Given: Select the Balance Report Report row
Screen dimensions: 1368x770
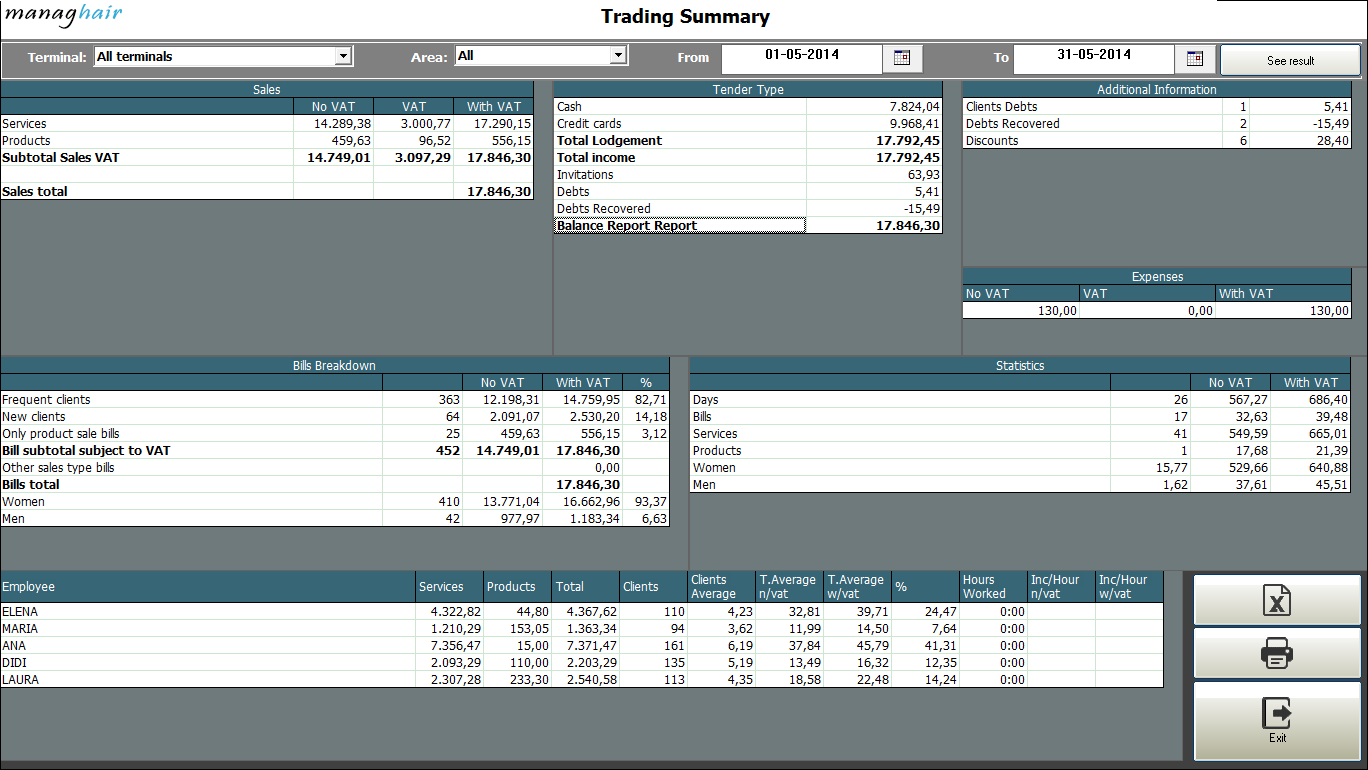Looking at the screenshot, I should (680, 226).
